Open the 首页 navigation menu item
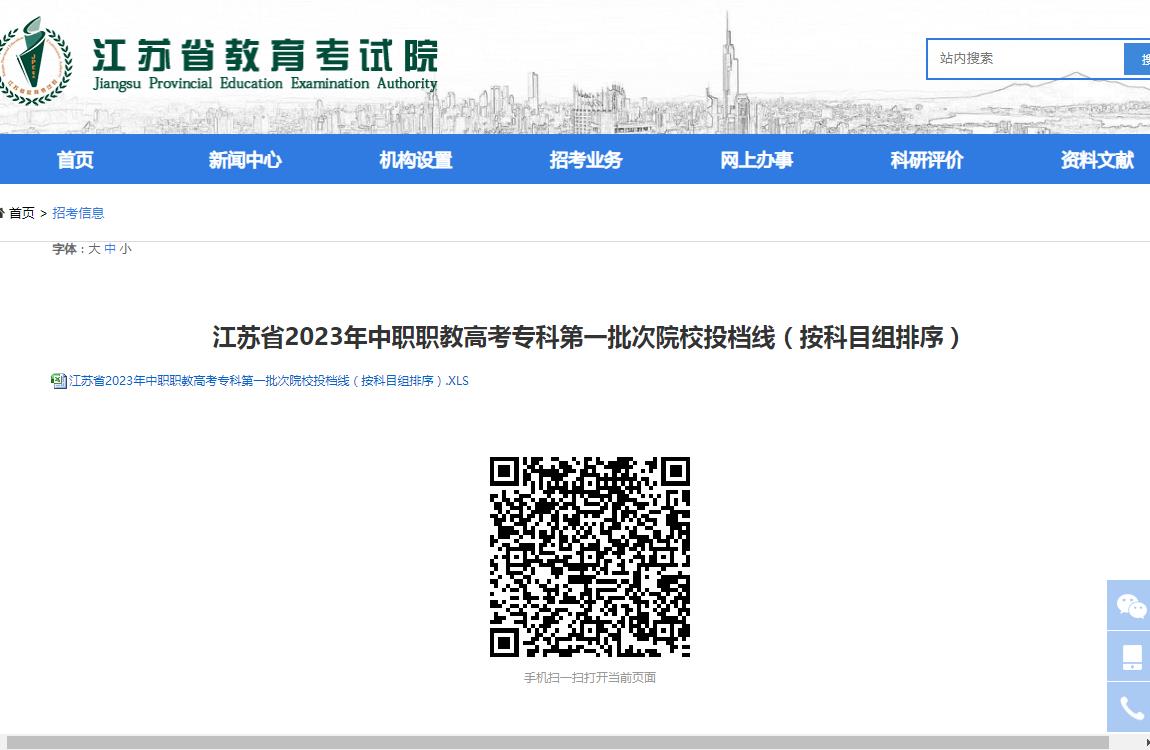Screen dimensions: 1150x750 tap(75, 160)
